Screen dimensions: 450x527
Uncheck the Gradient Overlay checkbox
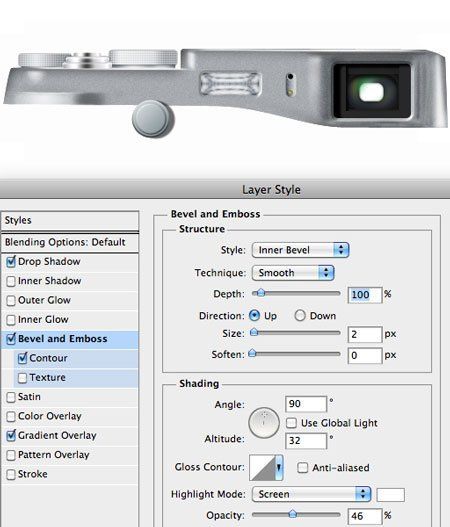[x=11, y=436]
